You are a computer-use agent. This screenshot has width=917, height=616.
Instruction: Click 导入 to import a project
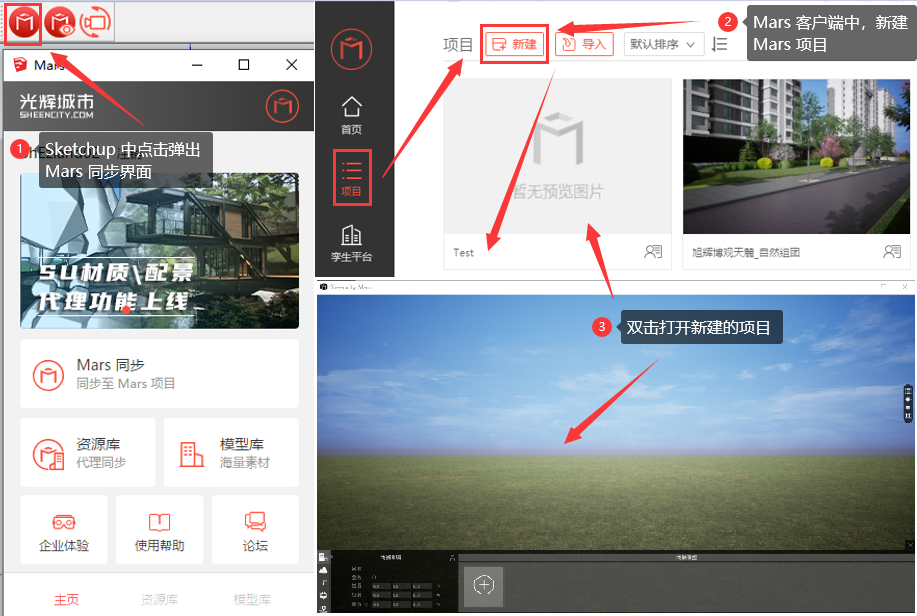point(584,44)
